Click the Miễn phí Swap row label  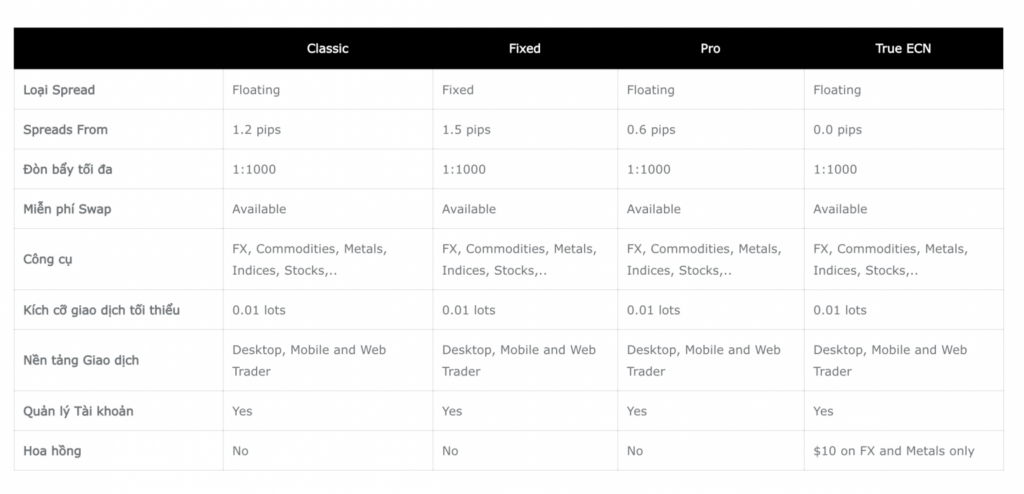pos(68,209)
